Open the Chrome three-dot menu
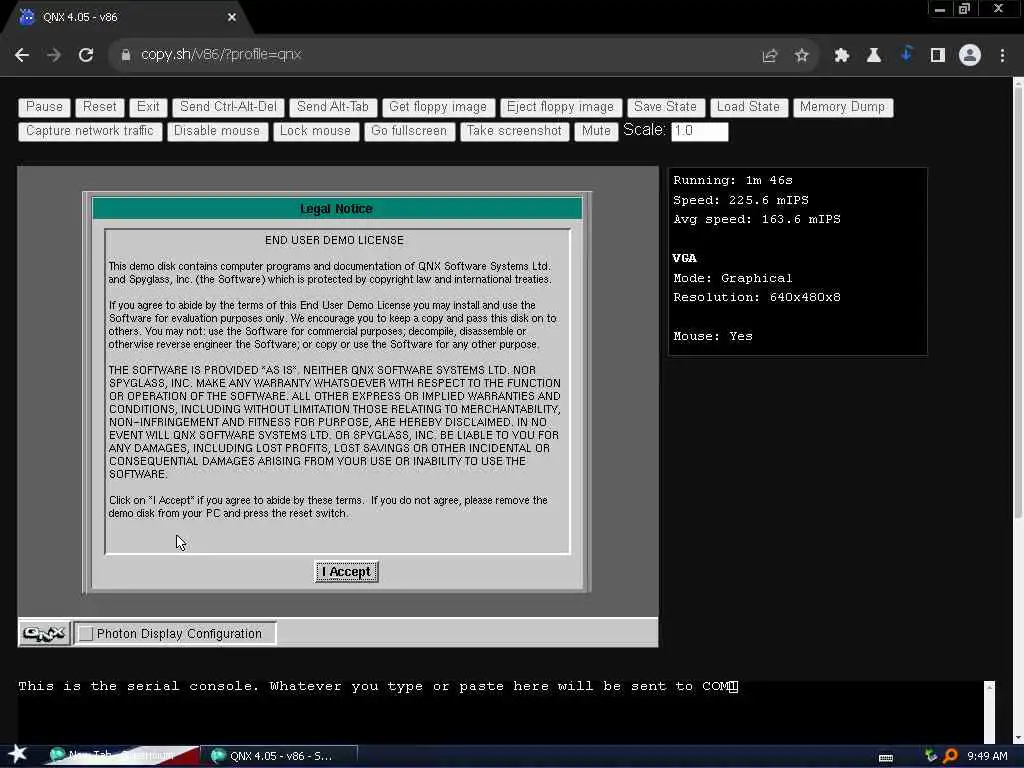This screenshot has width=1024, height=768. [x=1002, y=56]
